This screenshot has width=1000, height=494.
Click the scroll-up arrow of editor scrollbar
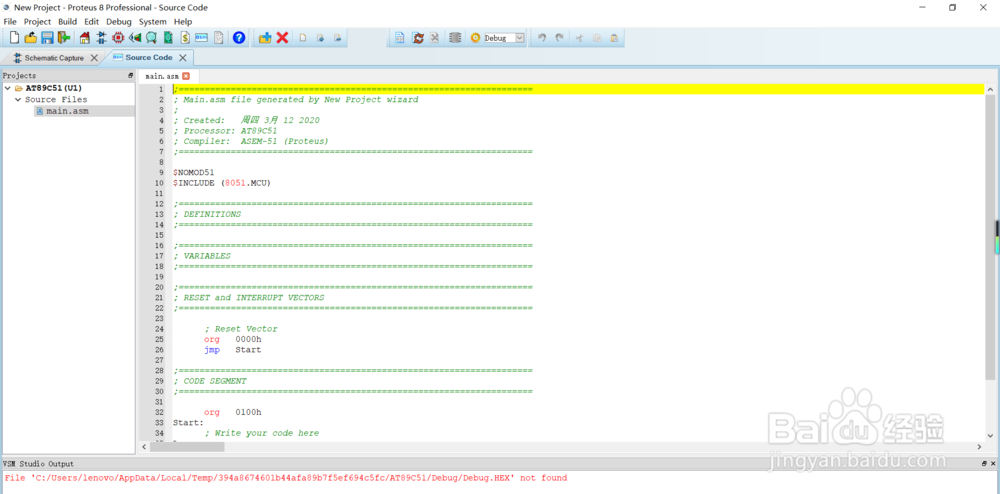click(990, 89)
